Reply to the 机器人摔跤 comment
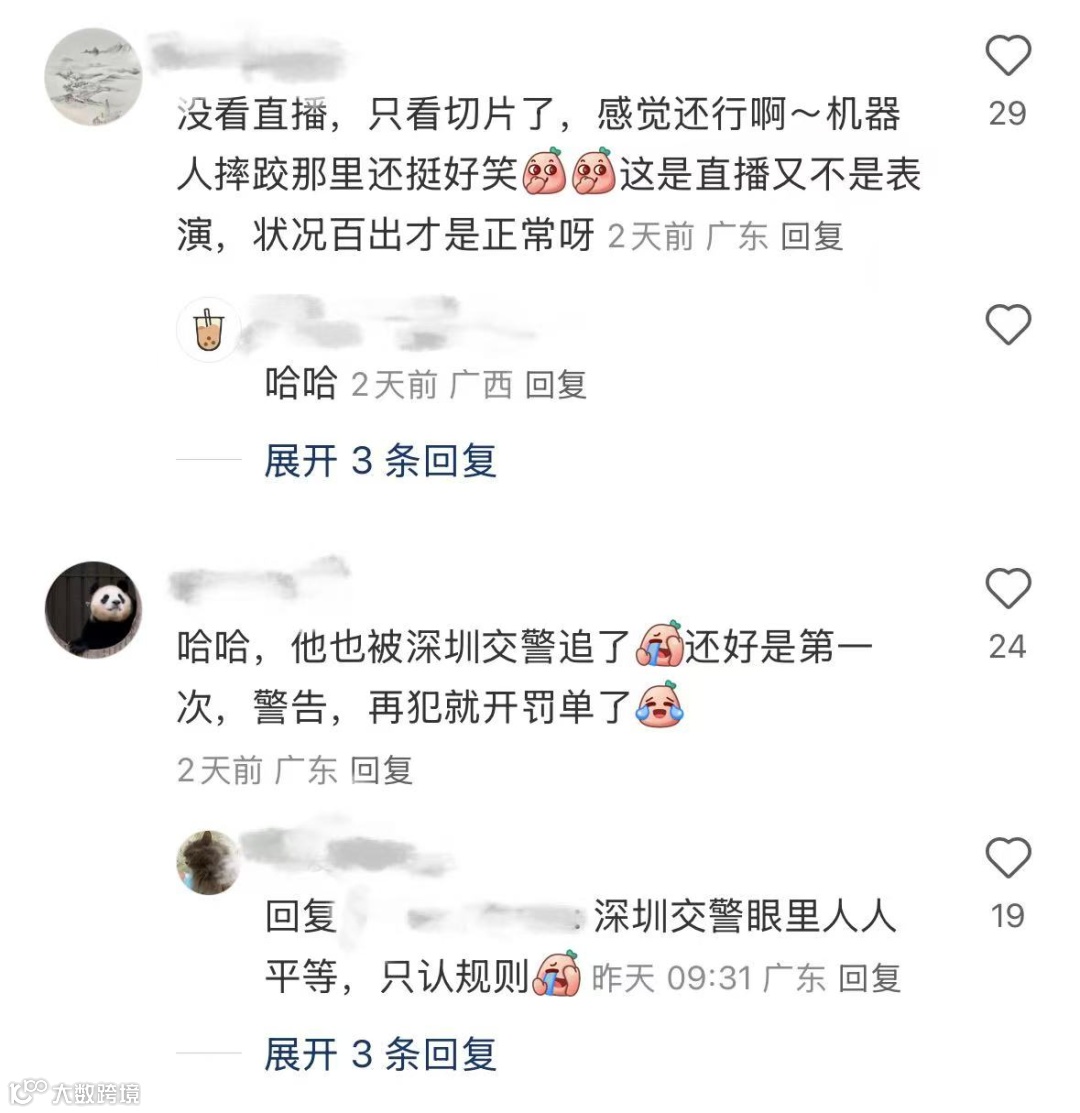This screenshot has height=1113, width=1080. tap(812, 236)
